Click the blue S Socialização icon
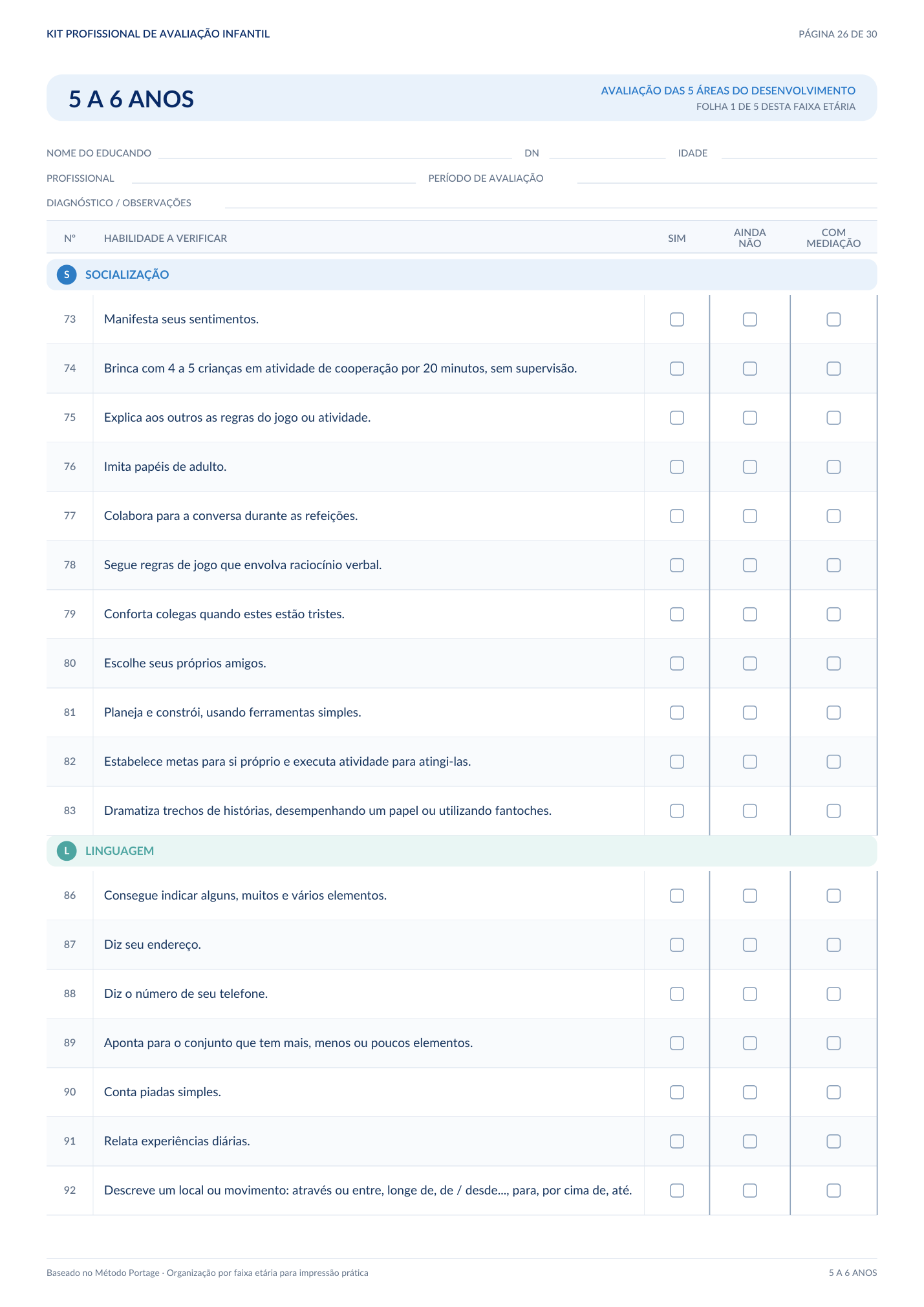The image size is (924, 1307). pos(67,275)
